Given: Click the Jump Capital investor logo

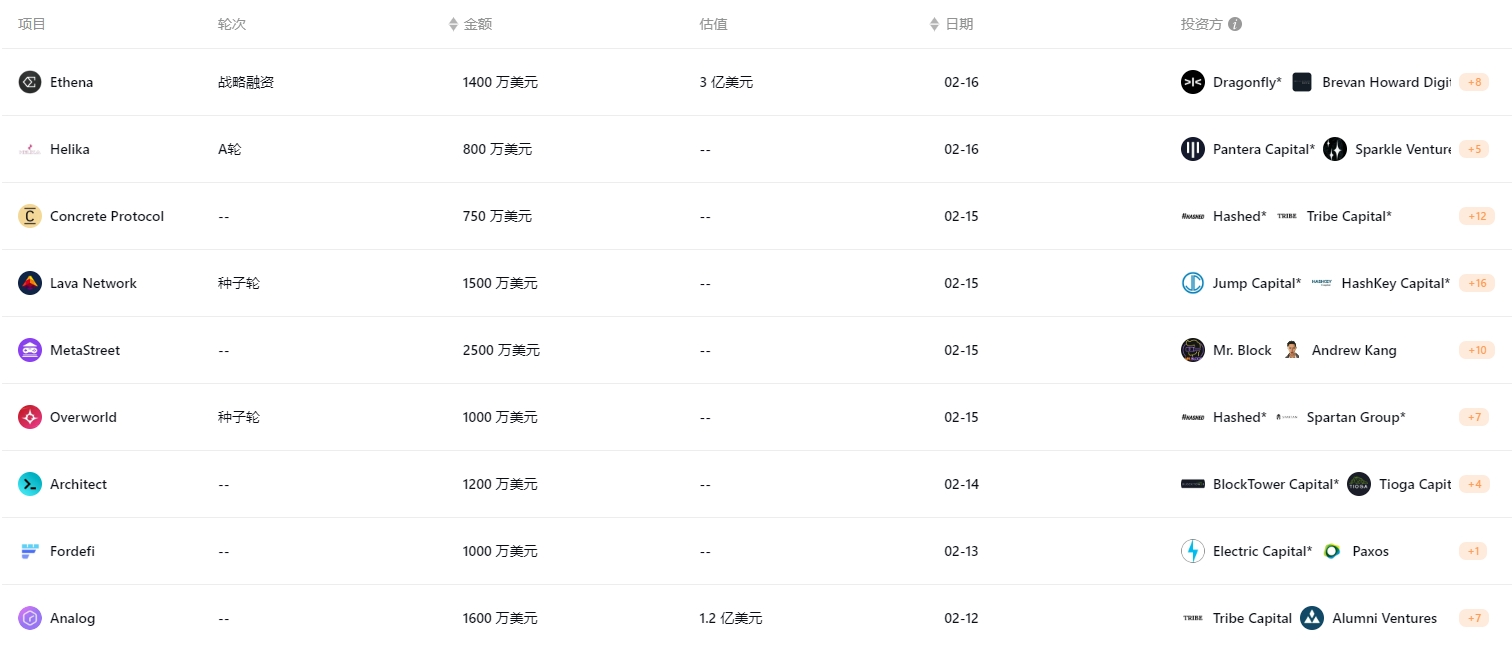Looking at the screenshot, I should click(x=1193, y=283).
